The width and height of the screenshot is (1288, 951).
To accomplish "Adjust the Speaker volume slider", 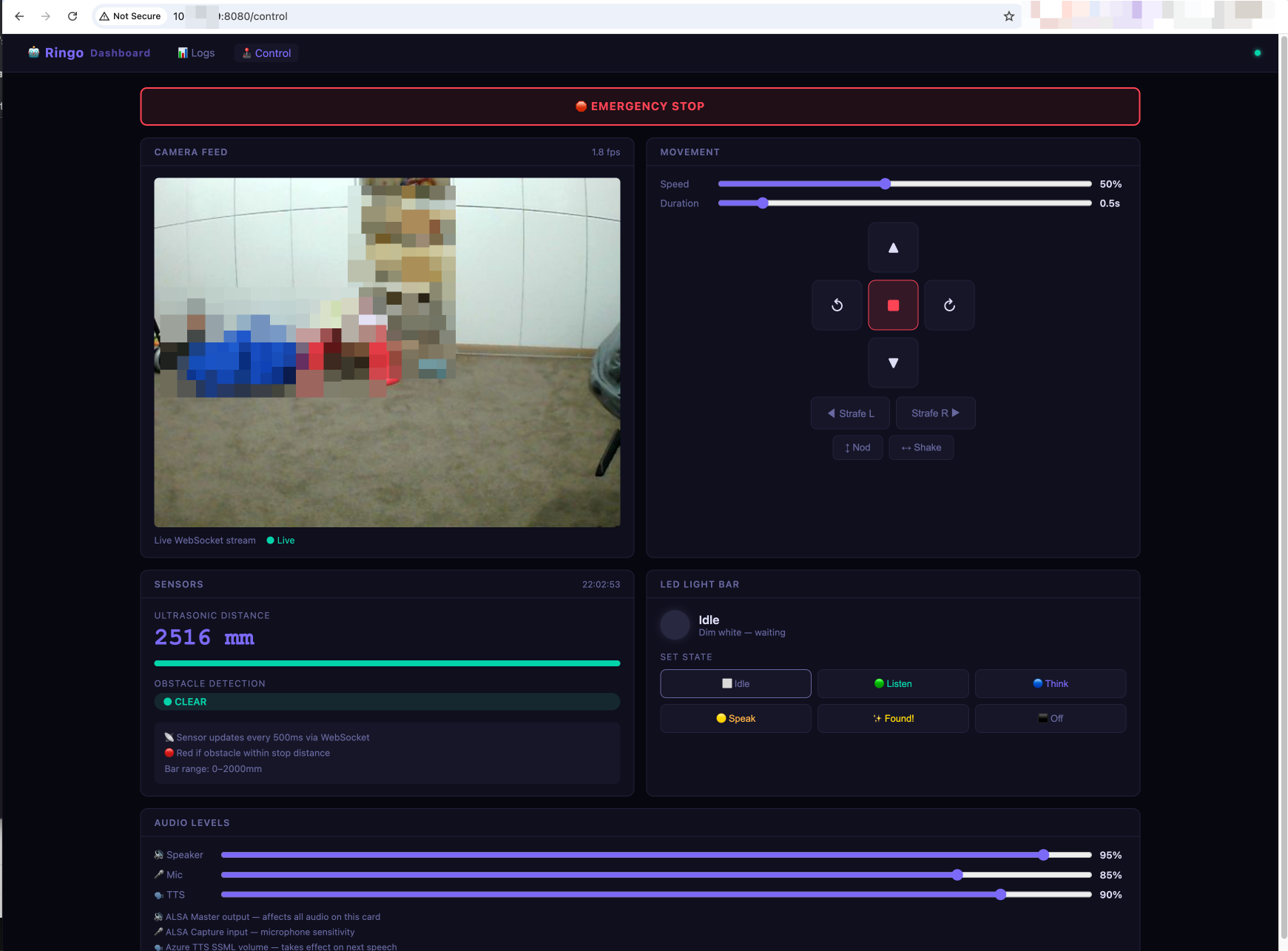I will 656,855.
